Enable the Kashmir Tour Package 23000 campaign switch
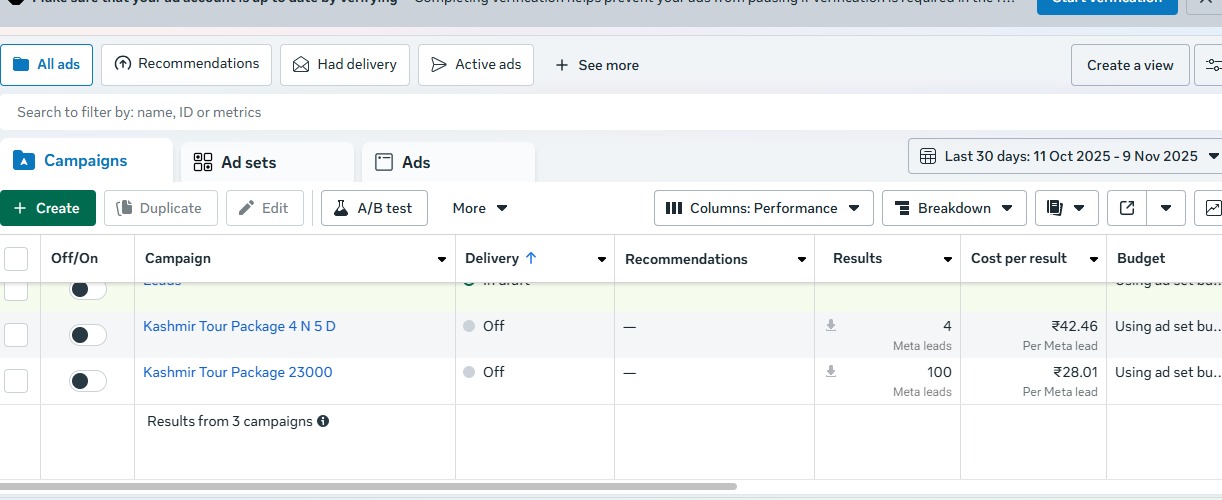The width and height of the screenshot is (1222, 500). tap(88, 381)
